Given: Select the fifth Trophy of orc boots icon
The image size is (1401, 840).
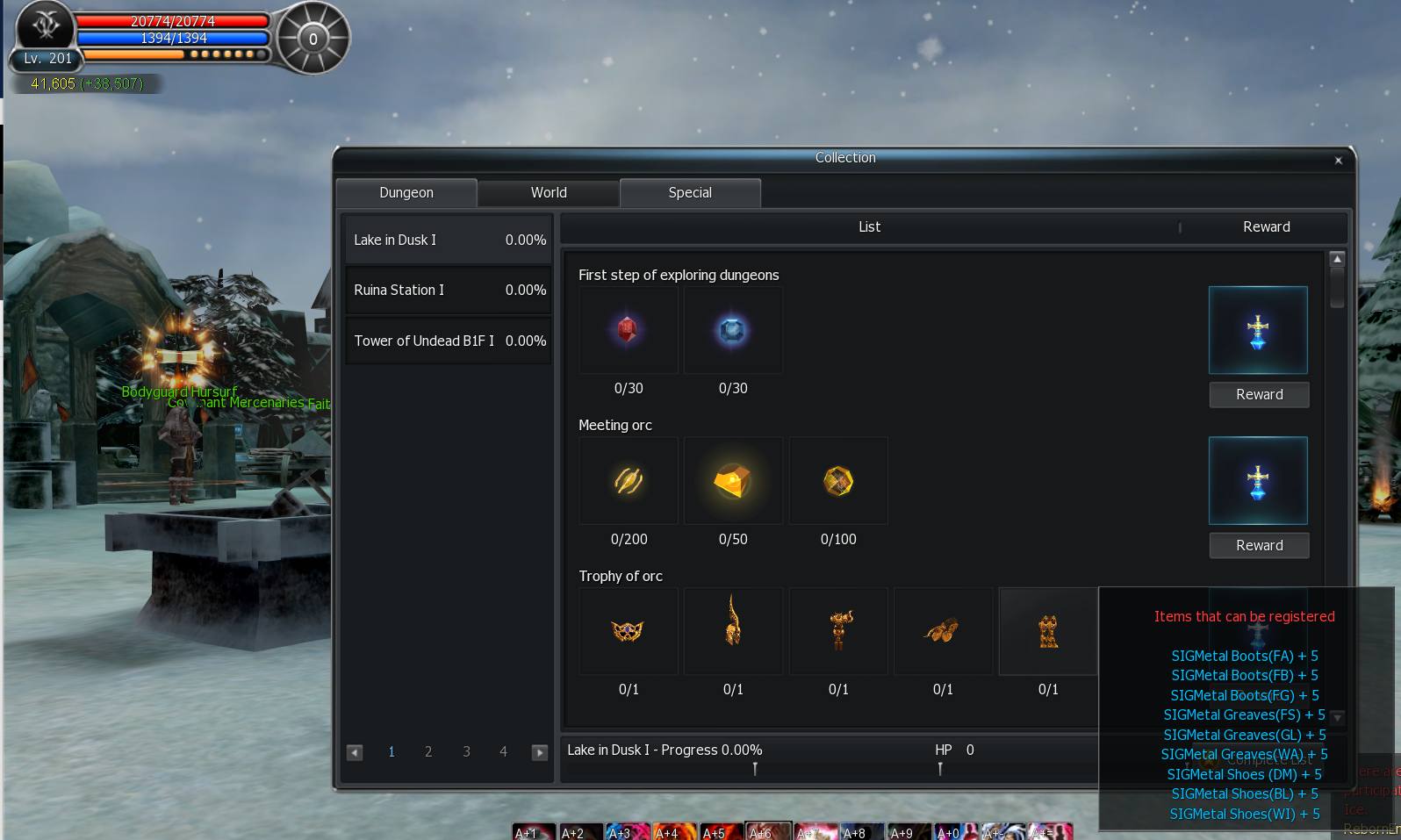Looking at the screenshot, I should click(1048, 631).
